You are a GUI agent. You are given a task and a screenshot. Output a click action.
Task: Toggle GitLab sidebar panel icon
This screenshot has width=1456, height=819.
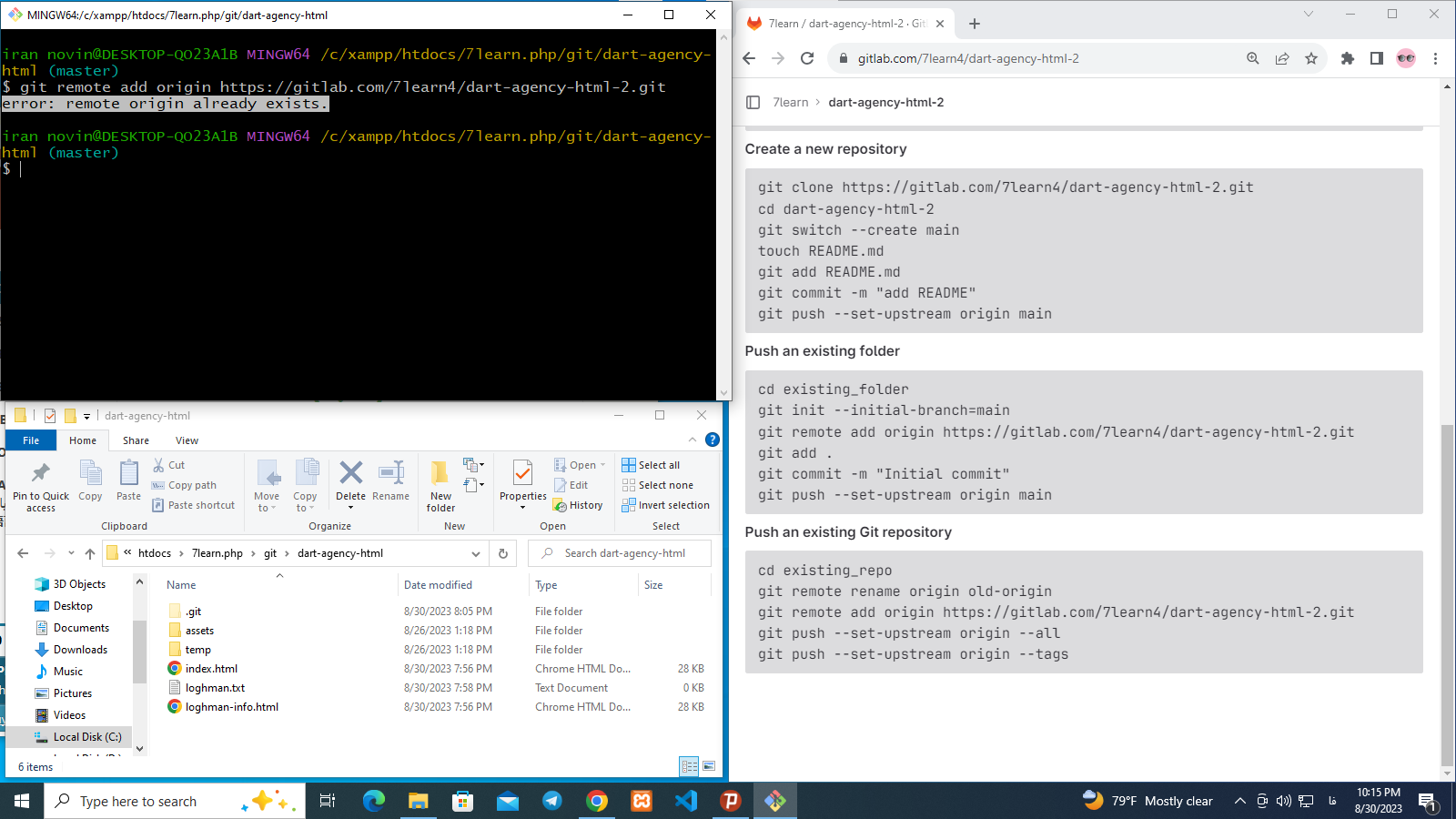pos(753,102)
